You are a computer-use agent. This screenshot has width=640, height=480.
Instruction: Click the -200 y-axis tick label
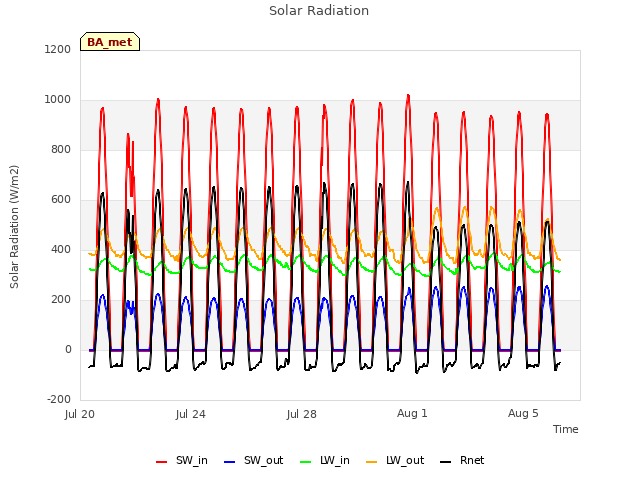(x=59, y=400)
